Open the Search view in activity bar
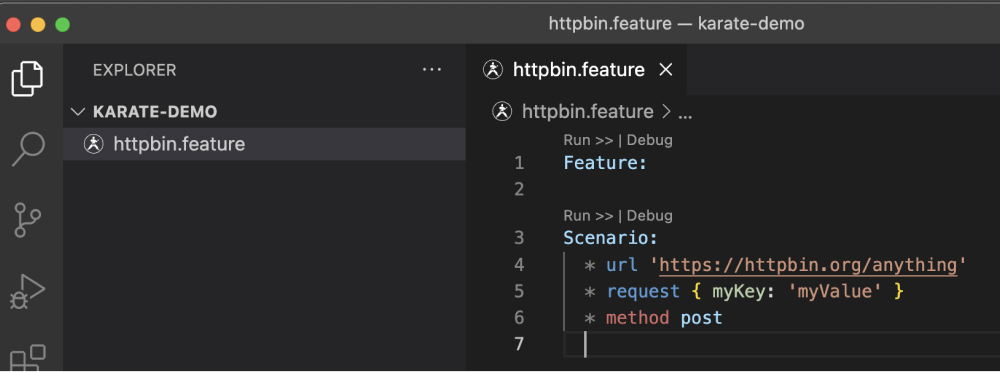 (x=29, y=149)
